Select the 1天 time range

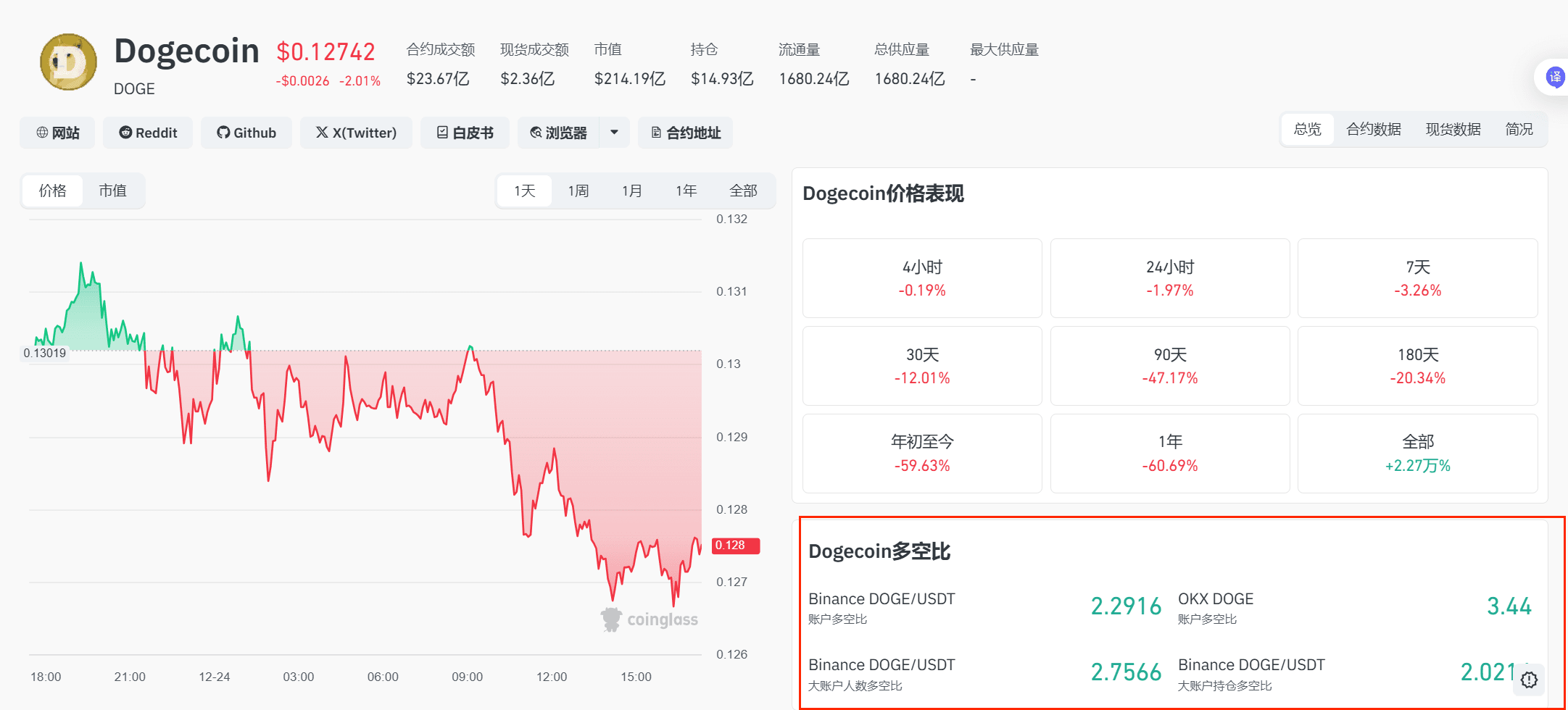[525, 191]
